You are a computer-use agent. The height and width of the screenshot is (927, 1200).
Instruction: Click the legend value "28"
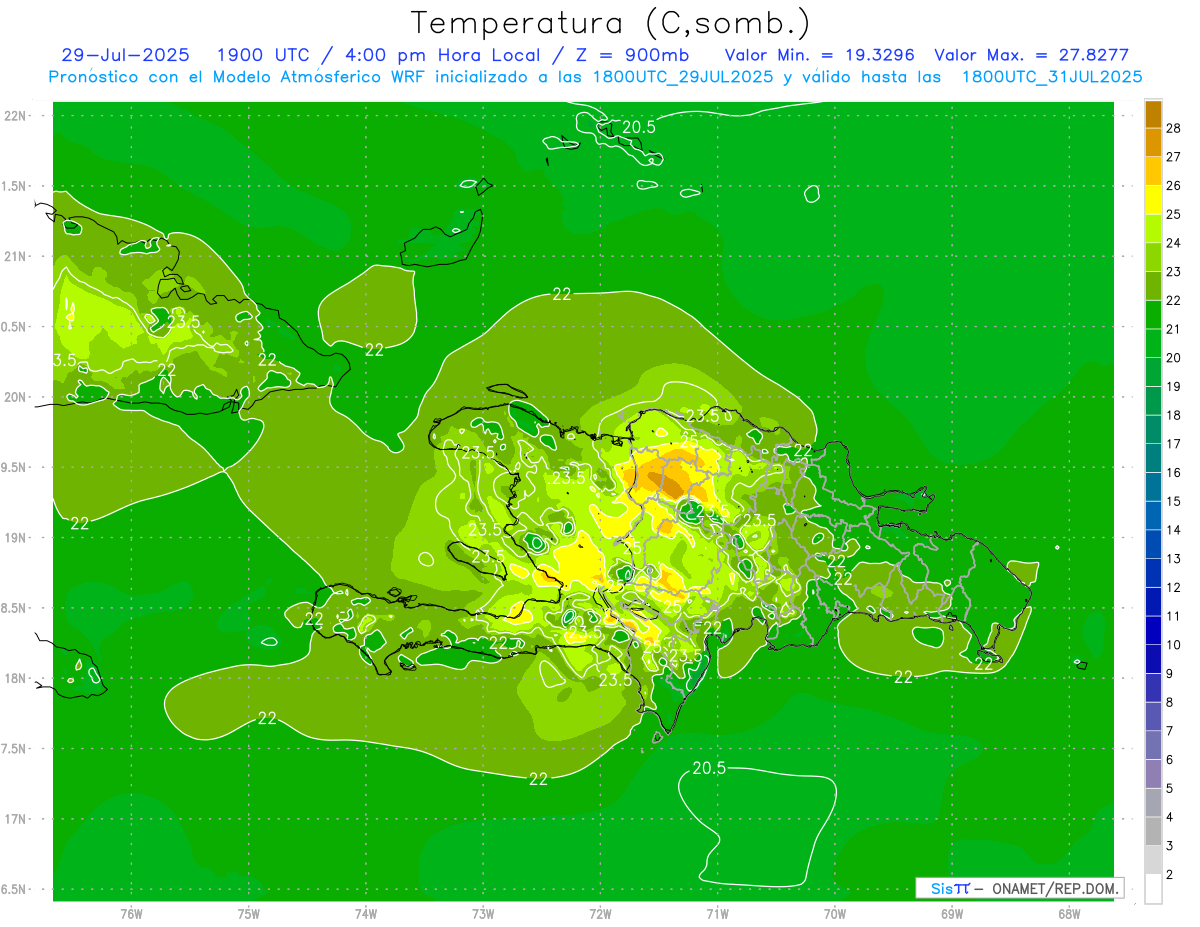[1175, 129]
